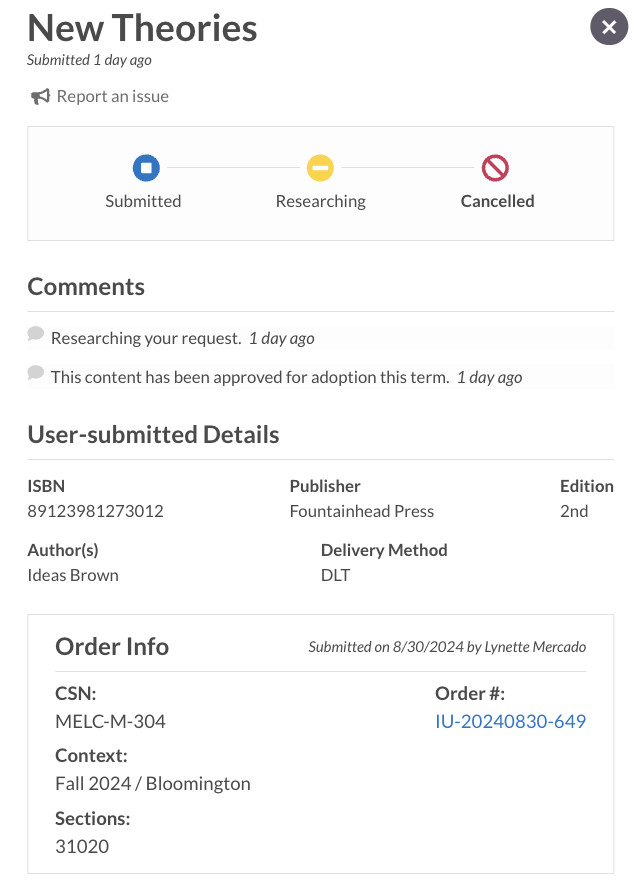This screenshot has height=886, width=634.
Task: Click the Submitted step label
Action: pos(143,201)
